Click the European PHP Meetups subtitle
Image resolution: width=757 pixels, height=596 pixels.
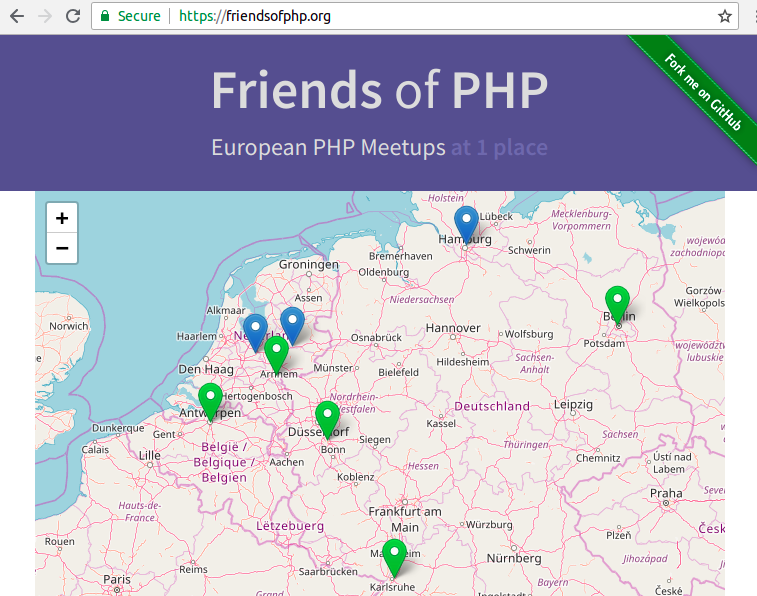pos(328,148)
